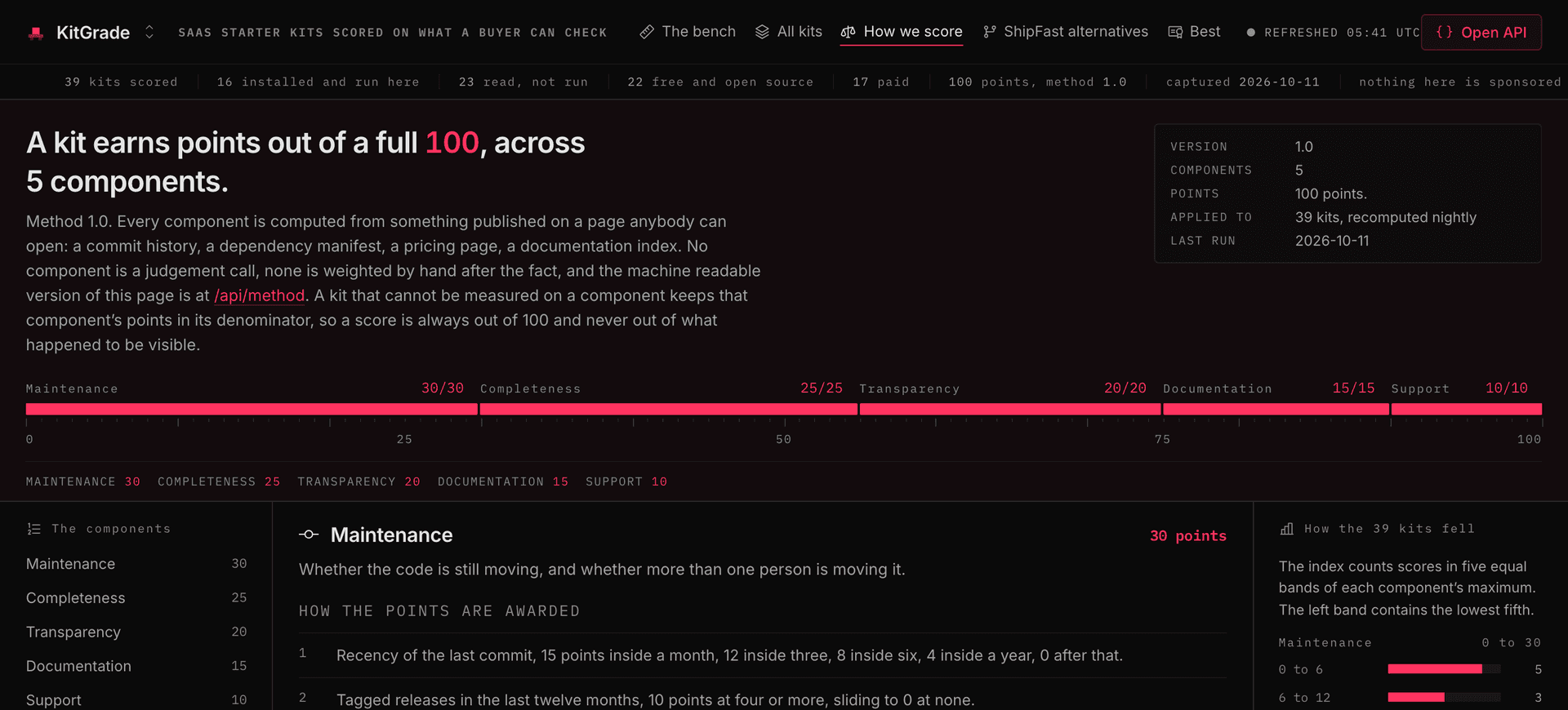This screenshot has width=1568, height=710.
Task: Click the Open API button
Action: point(1481,33)
